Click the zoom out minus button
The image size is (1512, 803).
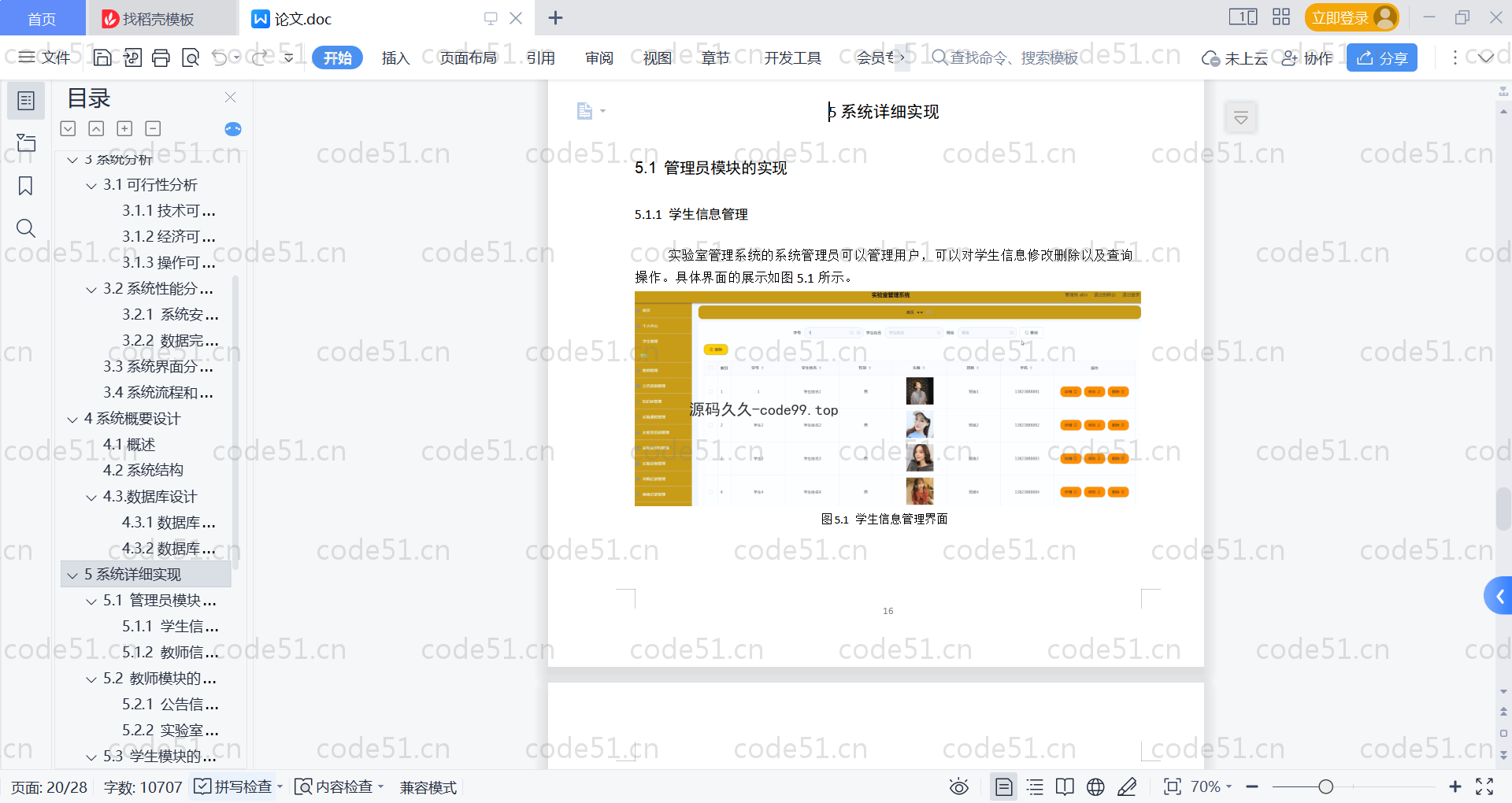click(1252, 786)
